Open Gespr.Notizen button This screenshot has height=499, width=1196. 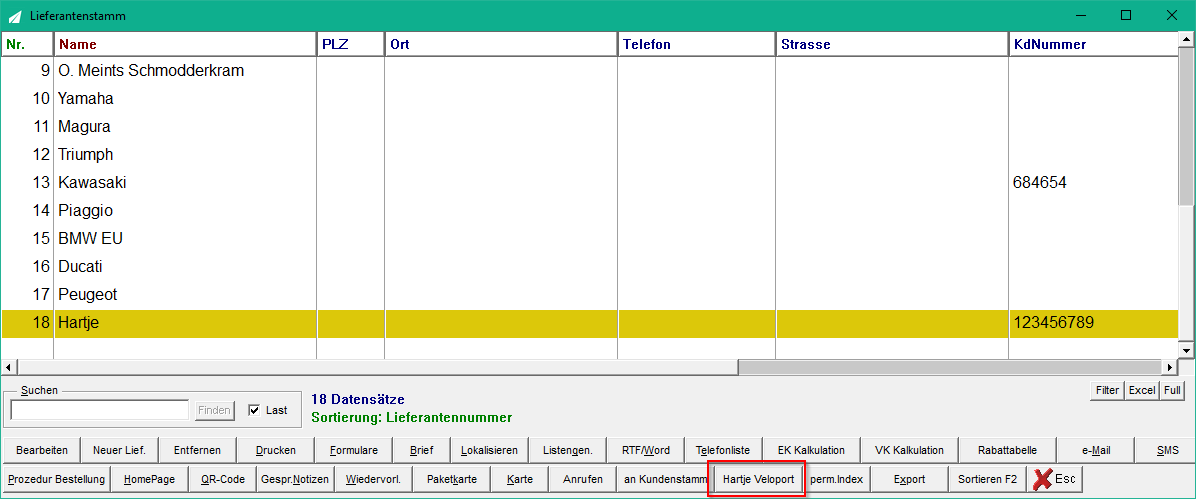click(x=295, y=480)
